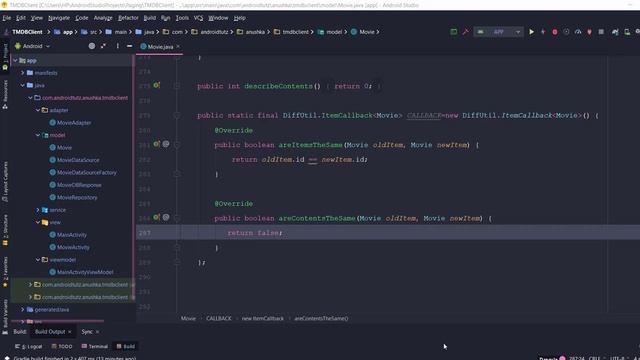The width and height of the screenshot is (640, 360).
Task: Open MainActivity in view package
Action: click(x=72, y=235)
